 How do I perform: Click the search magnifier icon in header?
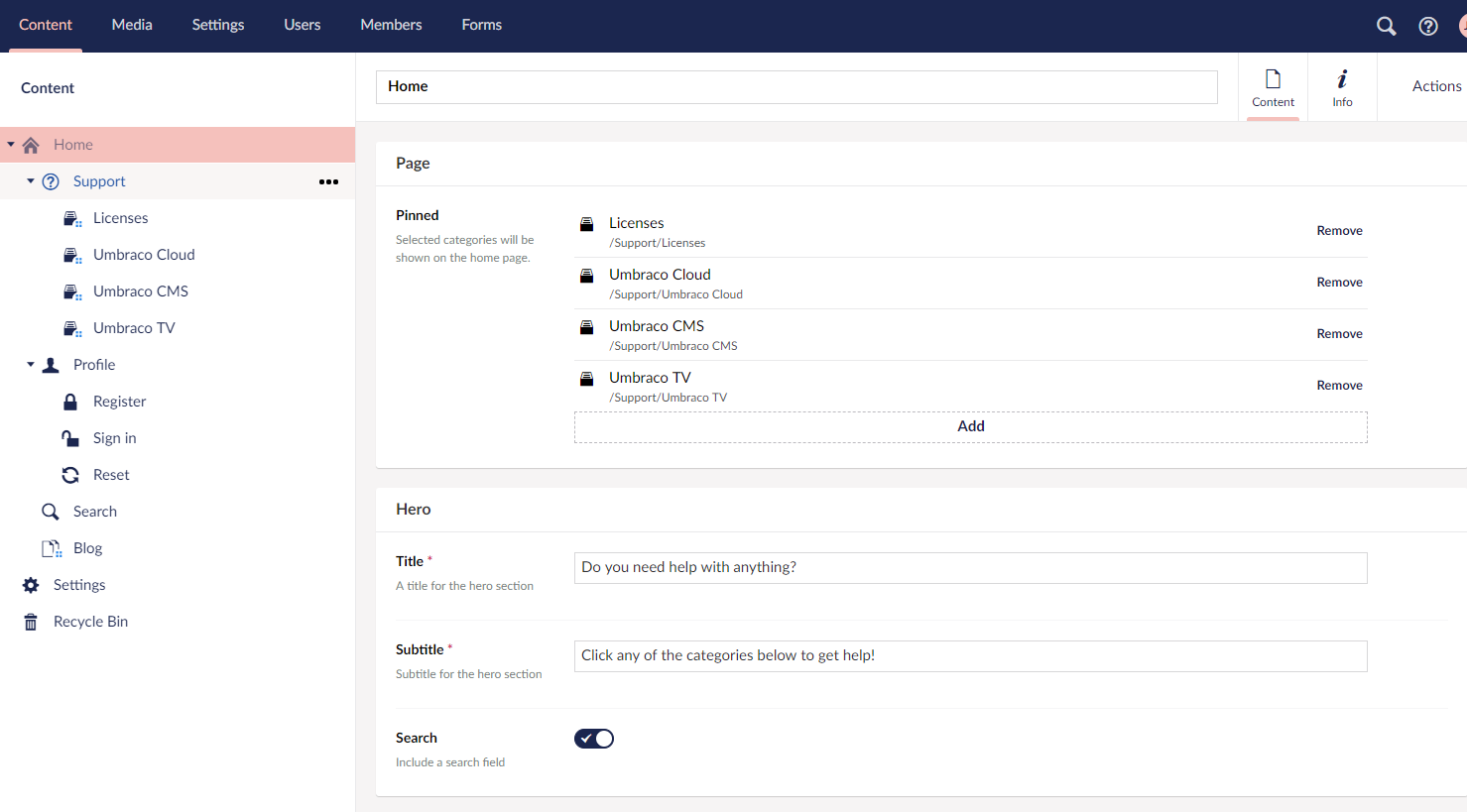click(x=1386, y=26)
